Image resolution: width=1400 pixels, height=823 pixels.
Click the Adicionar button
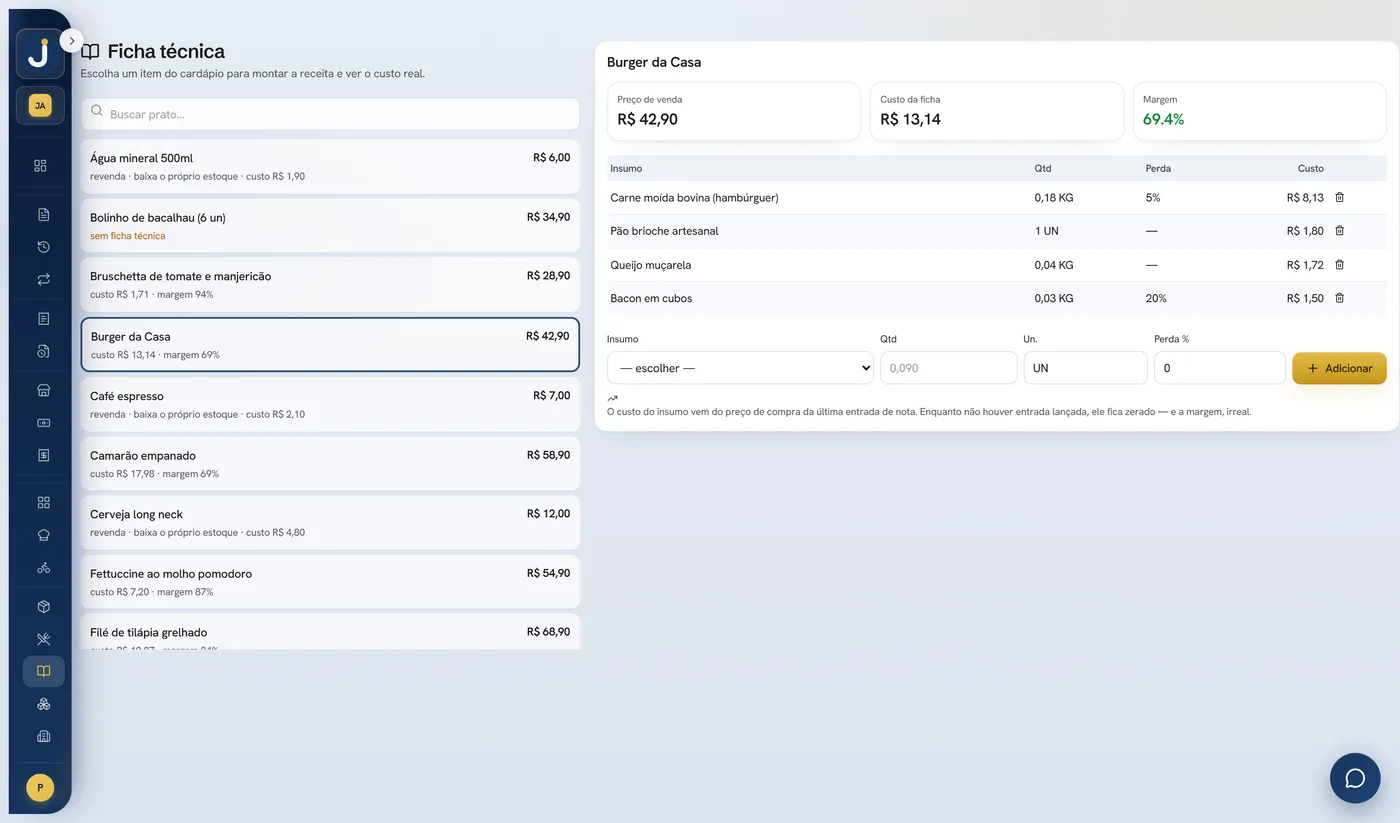point(1339,368)
